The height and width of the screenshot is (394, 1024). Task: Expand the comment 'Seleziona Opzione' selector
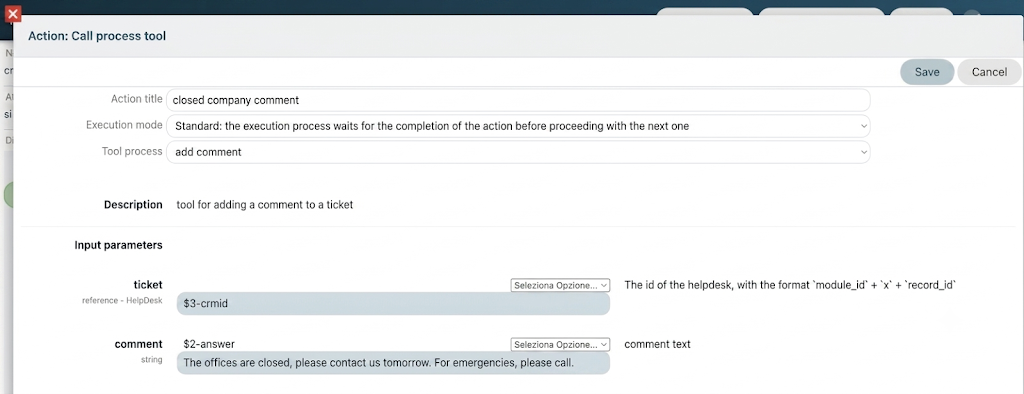560,344
